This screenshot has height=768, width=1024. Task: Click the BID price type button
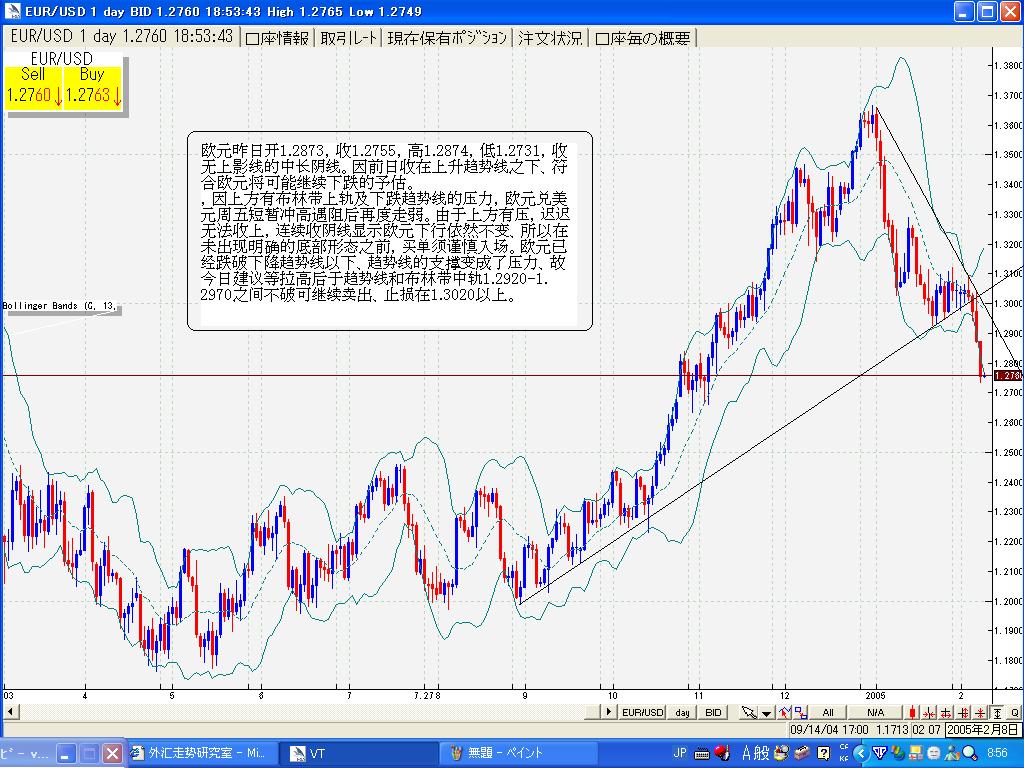tap(713, 712)
